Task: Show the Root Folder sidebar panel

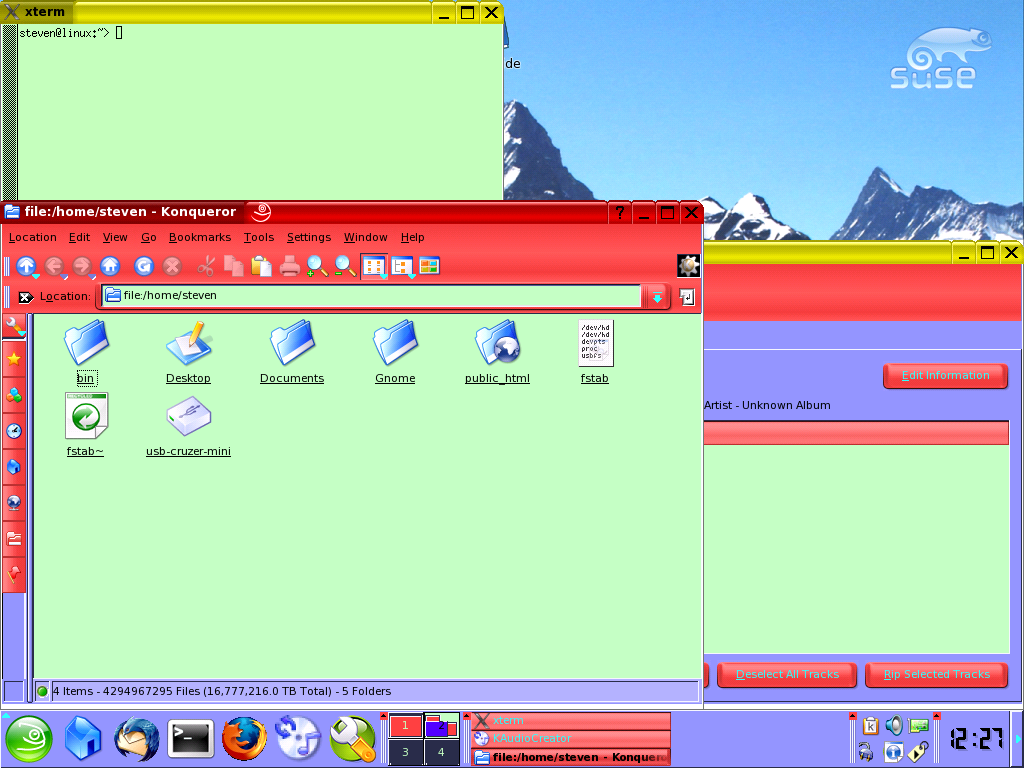Action: (x=14, y=538)
